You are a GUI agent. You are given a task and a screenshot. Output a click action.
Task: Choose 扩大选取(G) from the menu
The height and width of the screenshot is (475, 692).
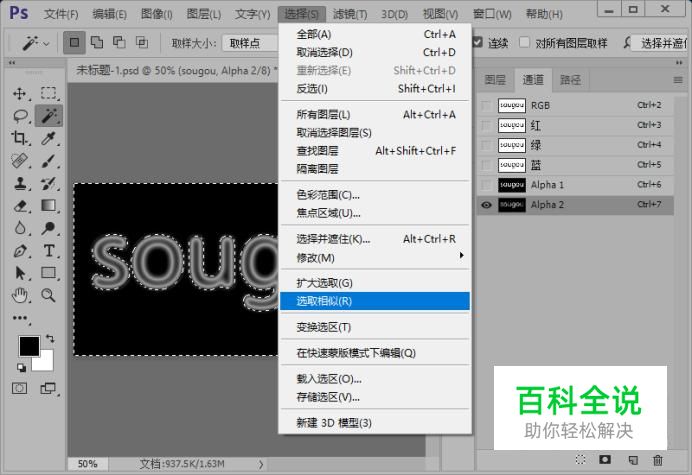point(375,283)
